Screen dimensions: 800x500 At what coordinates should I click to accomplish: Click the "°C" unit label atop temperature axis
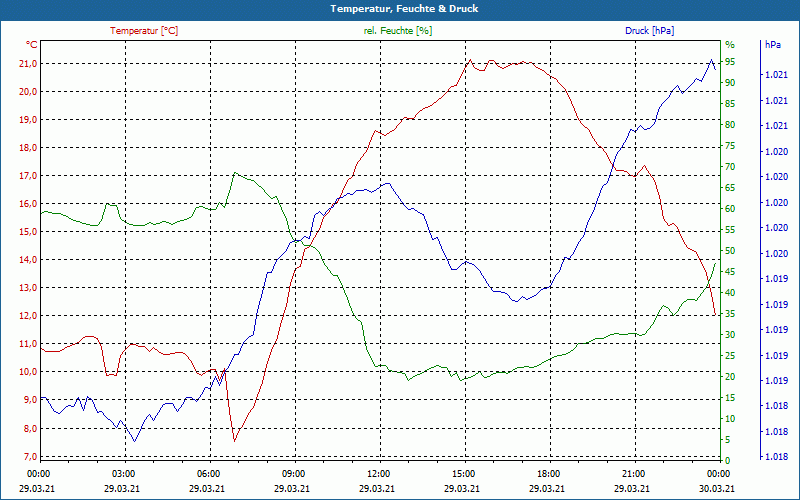(x=32, y=45)
